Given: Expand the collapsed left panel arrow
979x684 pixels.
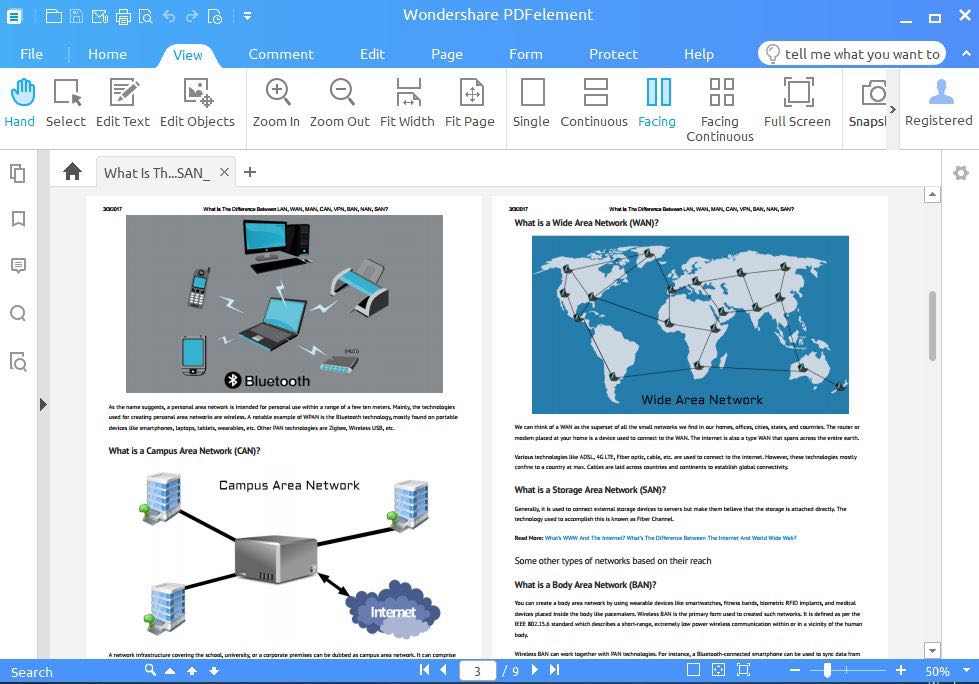Looking at the screenshot, I should point(43,404).
